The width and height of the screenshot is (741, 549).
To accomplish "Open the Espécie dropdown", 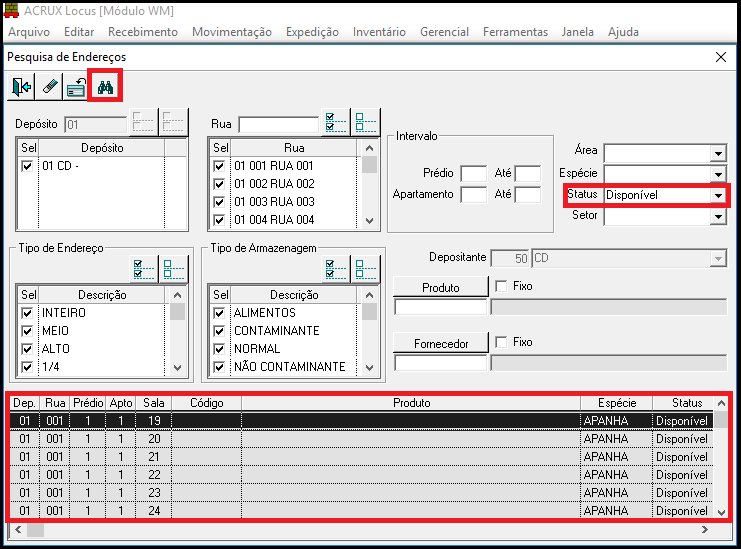I will point(718,174).
